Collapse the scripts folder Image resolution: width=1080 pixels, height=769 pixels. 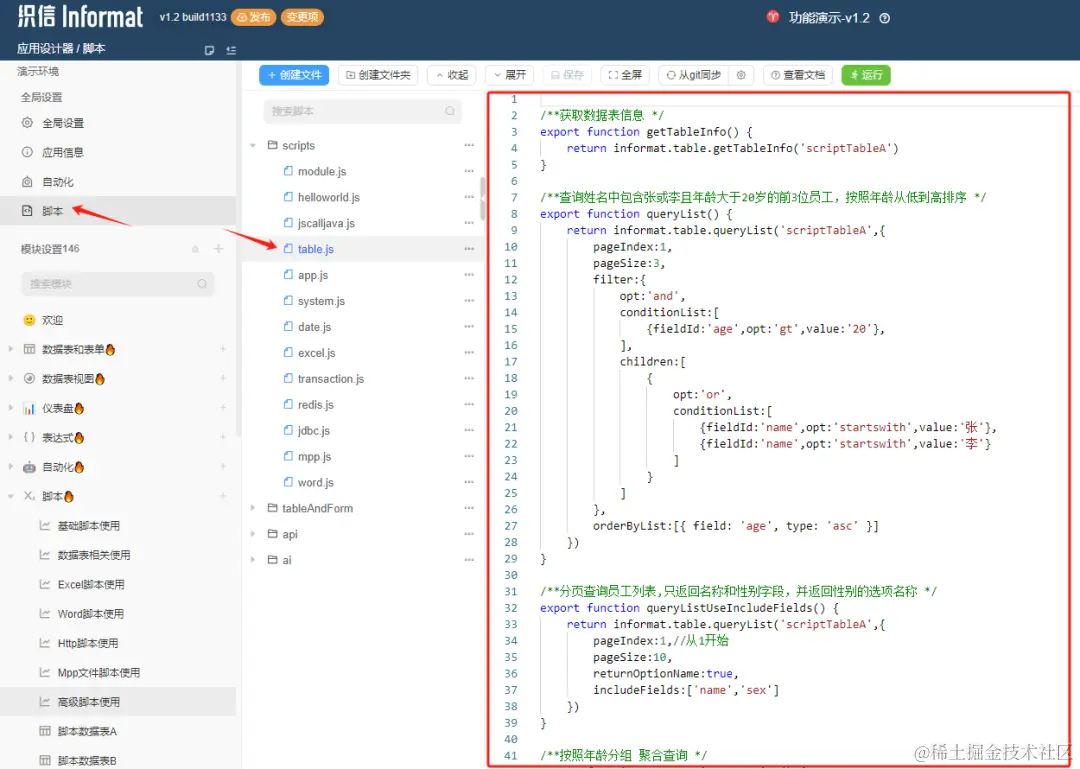click(253, 145)
